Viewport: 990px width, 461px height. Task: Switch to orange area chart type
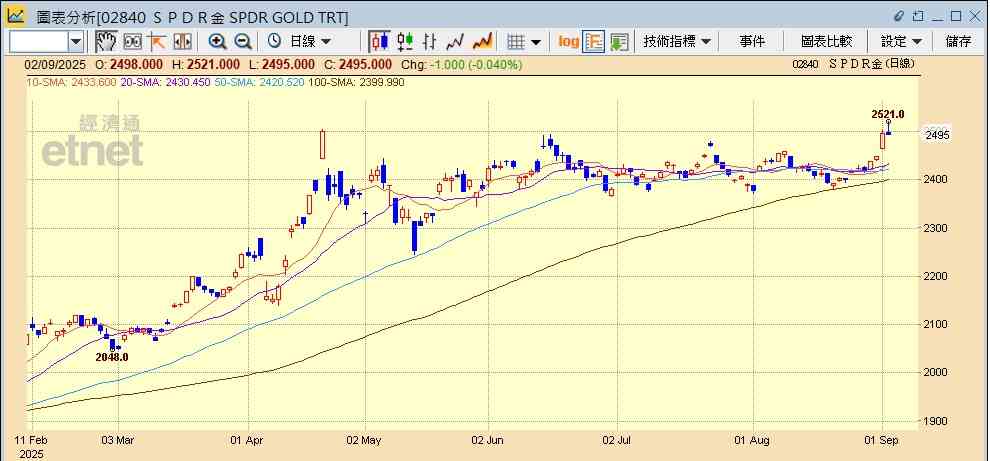pos(483,42)
